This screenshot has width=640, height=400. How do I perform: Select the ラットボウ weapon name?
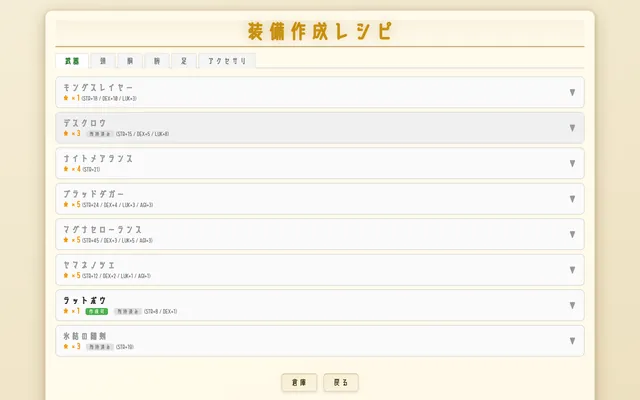[84, 300]
